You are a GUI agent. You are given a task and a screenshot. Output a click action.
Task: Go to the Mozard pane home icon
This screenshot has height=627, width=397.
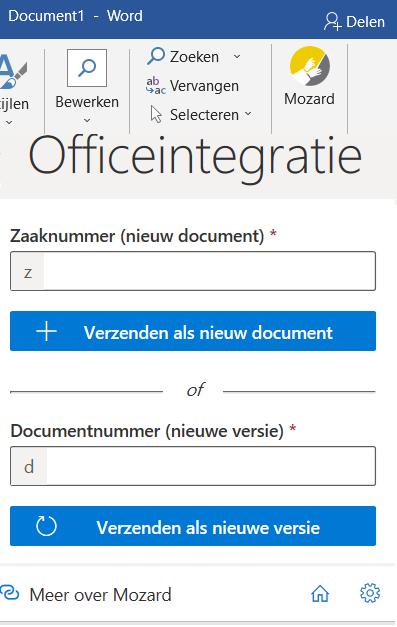coord(320,593)
